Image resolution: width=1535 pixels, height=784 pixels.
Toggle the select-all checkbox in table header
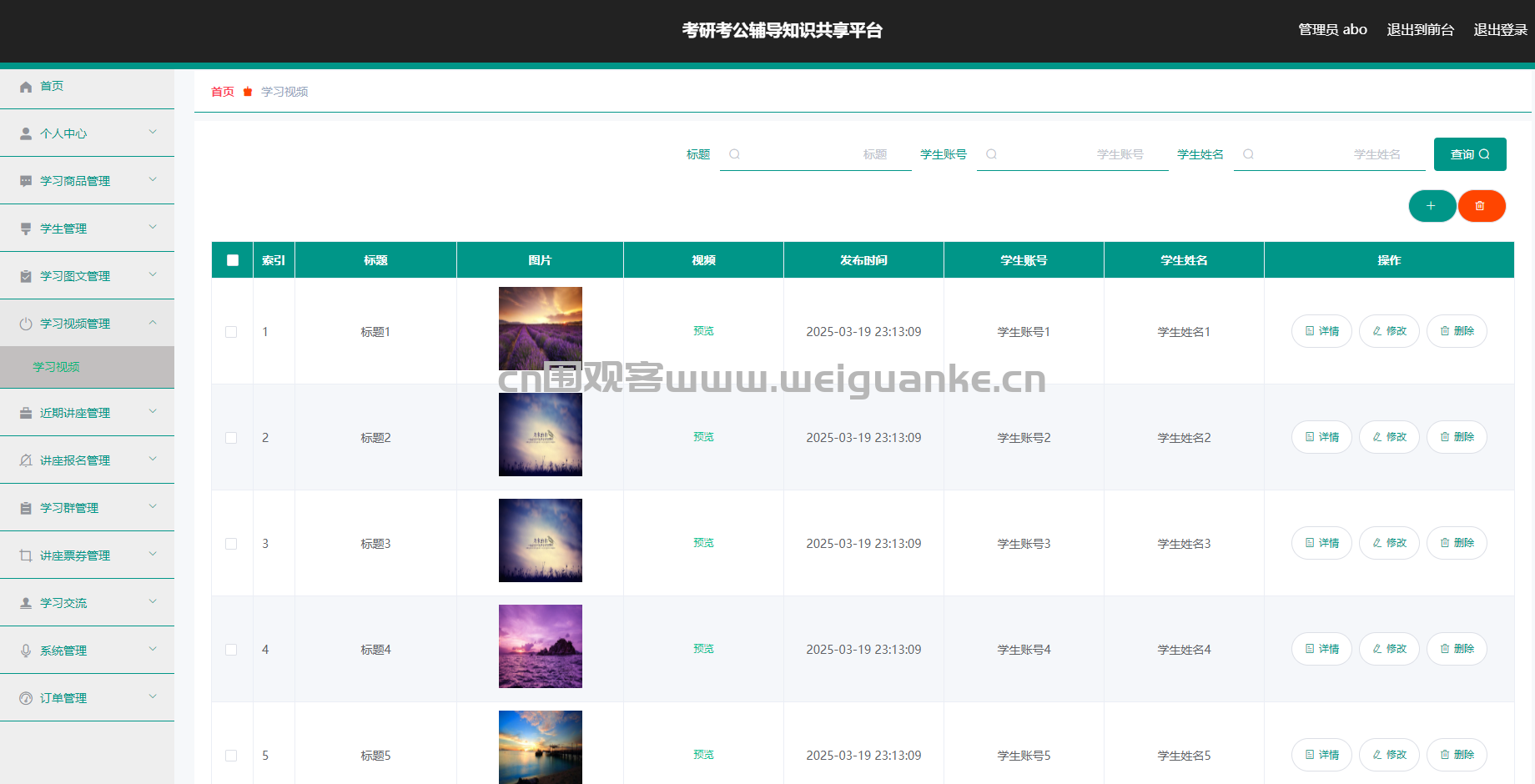coord(233,260)
